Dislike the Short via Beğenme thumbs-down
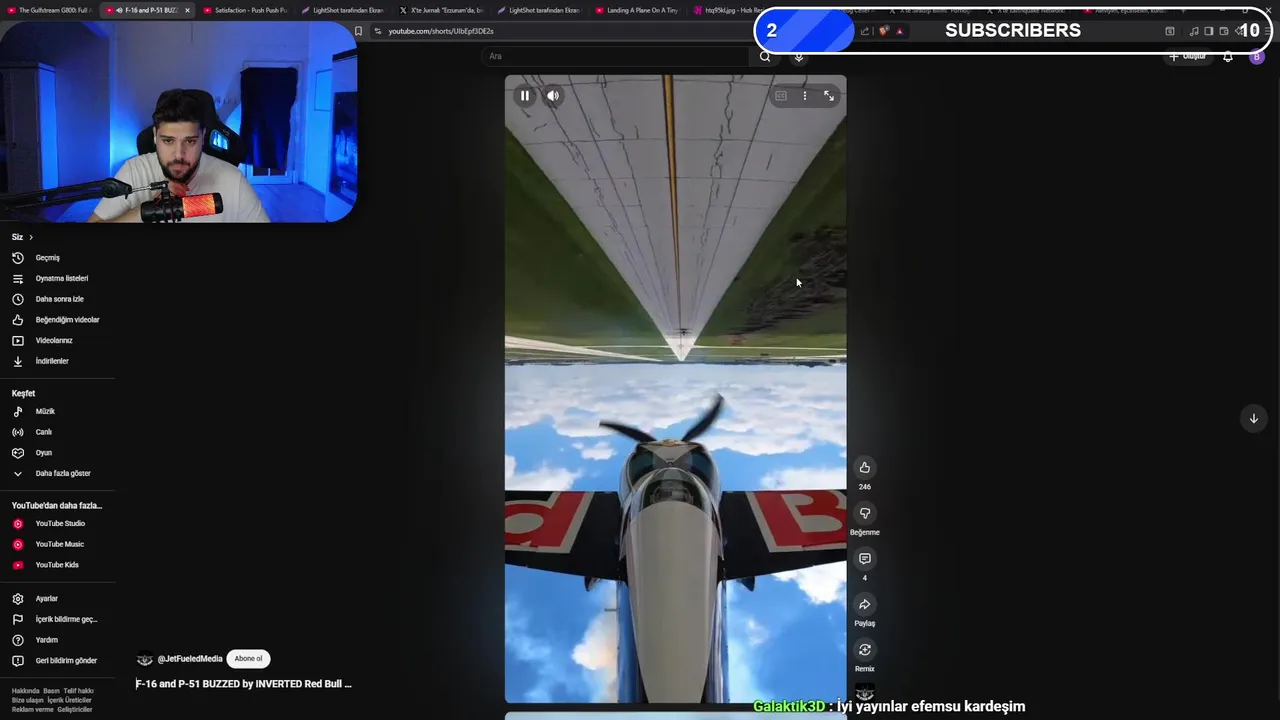1280x720 pixels. click(865, 513)
